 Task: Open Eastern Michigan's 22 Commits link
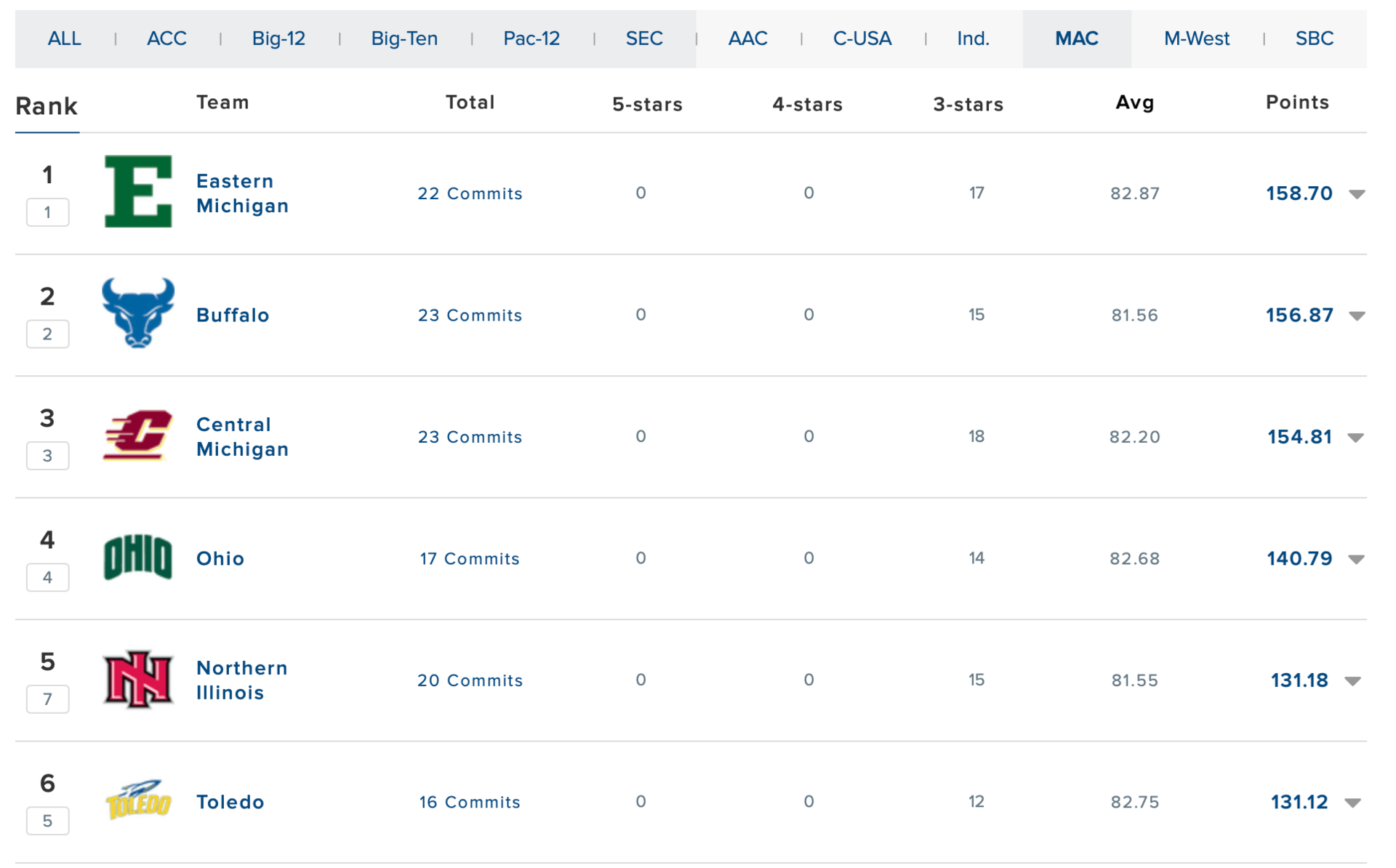point(470,193)
